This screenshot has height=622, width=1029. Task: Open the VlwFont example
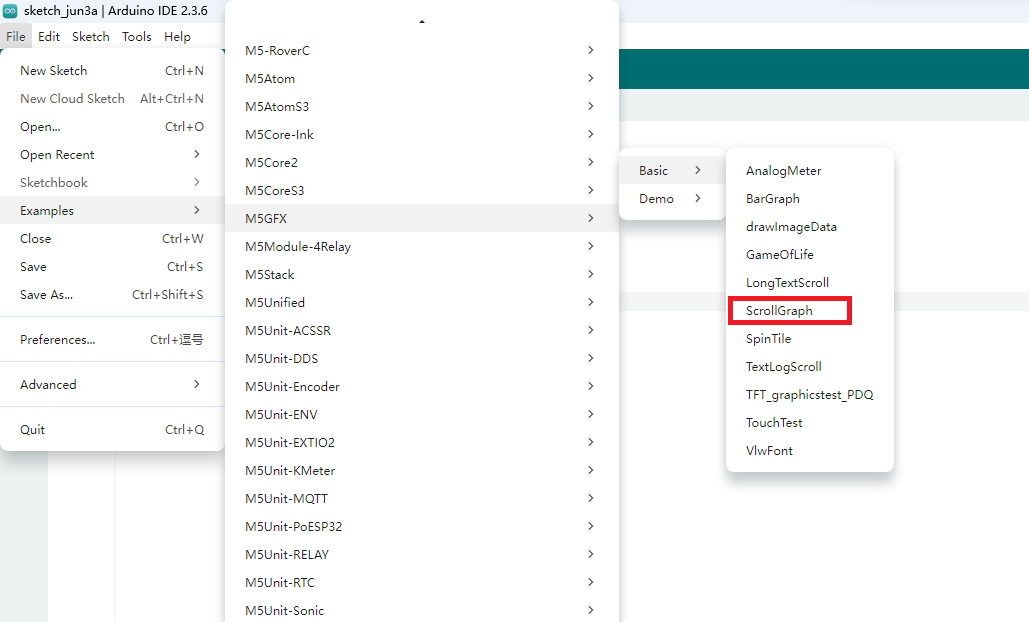(810, 451)
